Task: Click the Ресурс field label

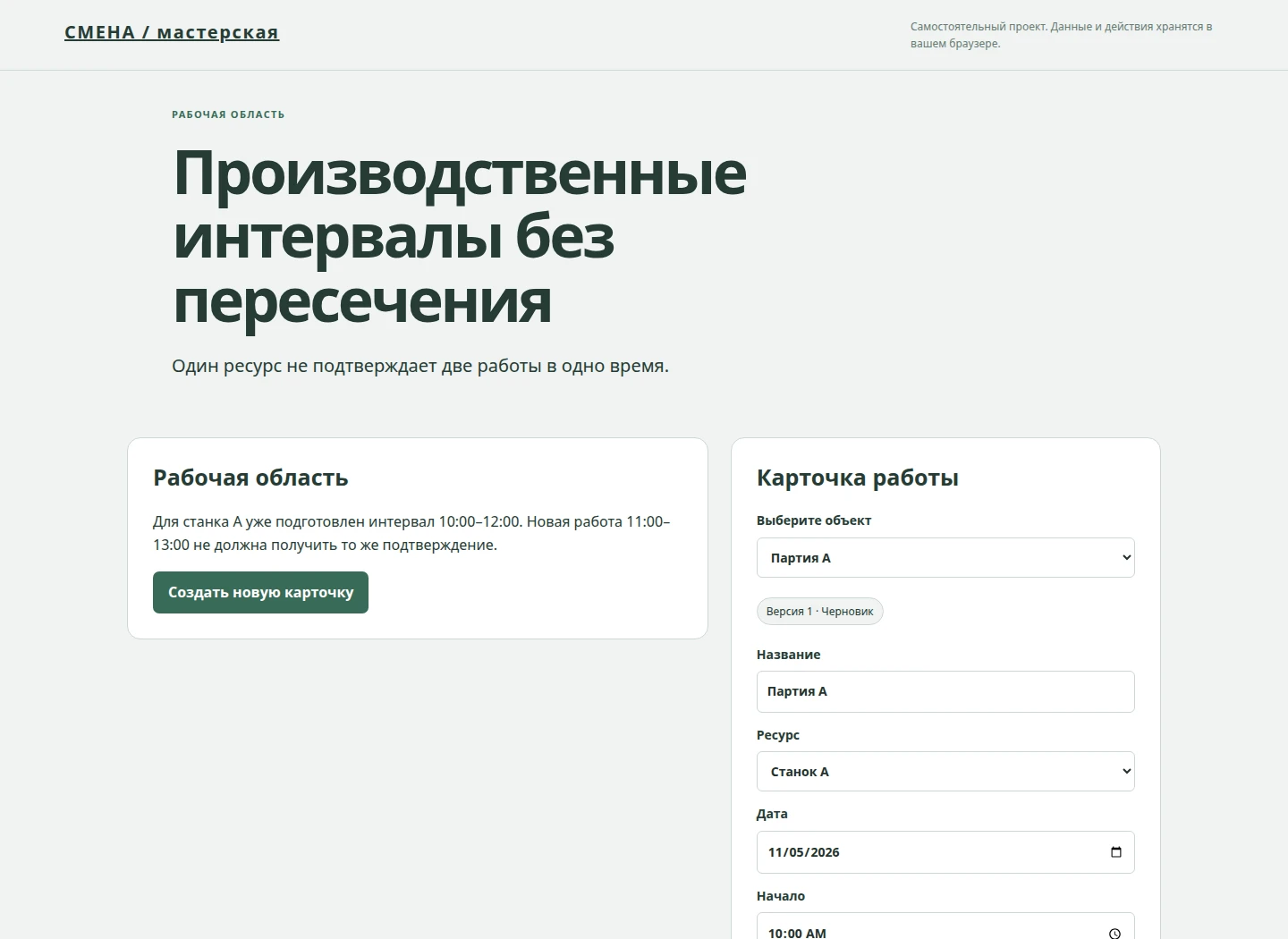Action: 778,735
